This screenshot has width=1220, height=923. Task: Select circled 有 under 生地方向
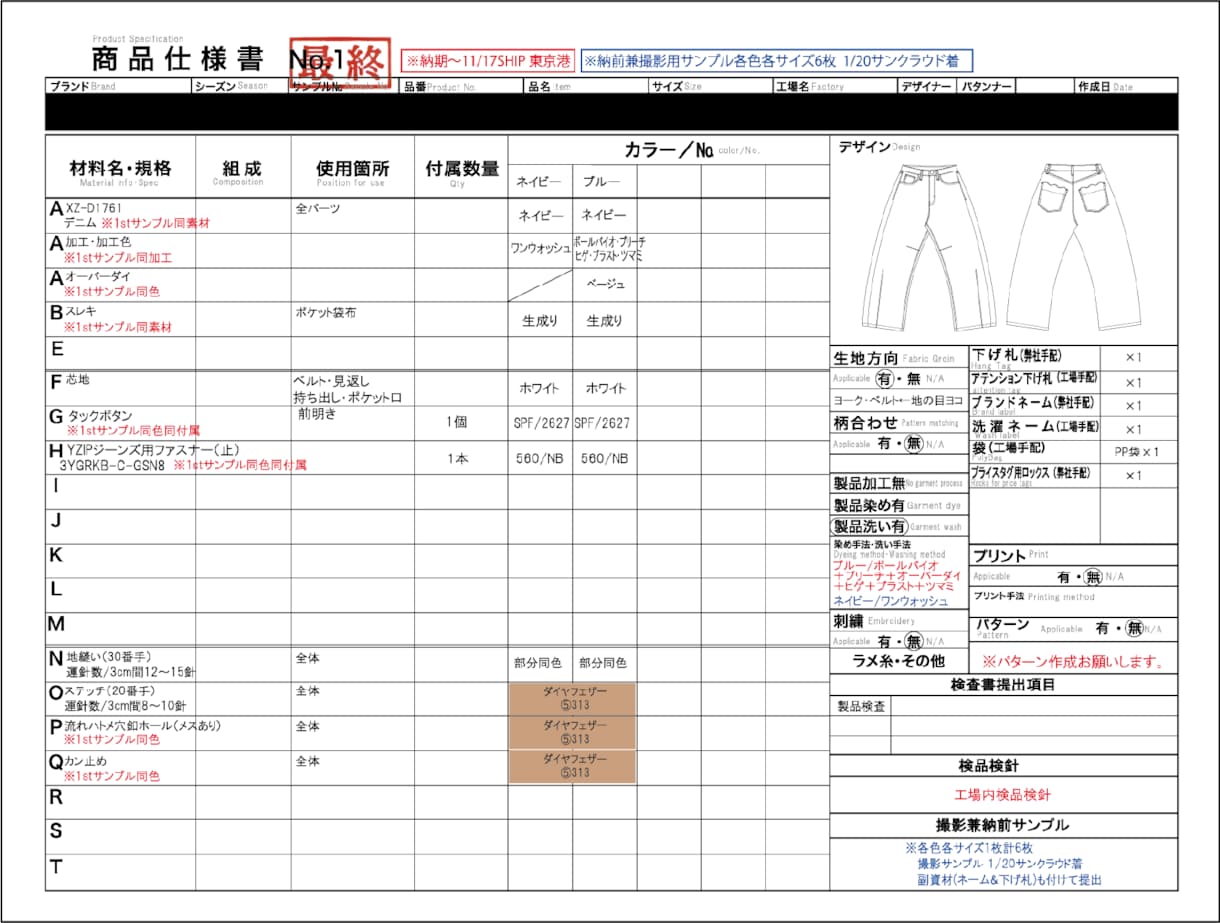[x=884, y=380]
